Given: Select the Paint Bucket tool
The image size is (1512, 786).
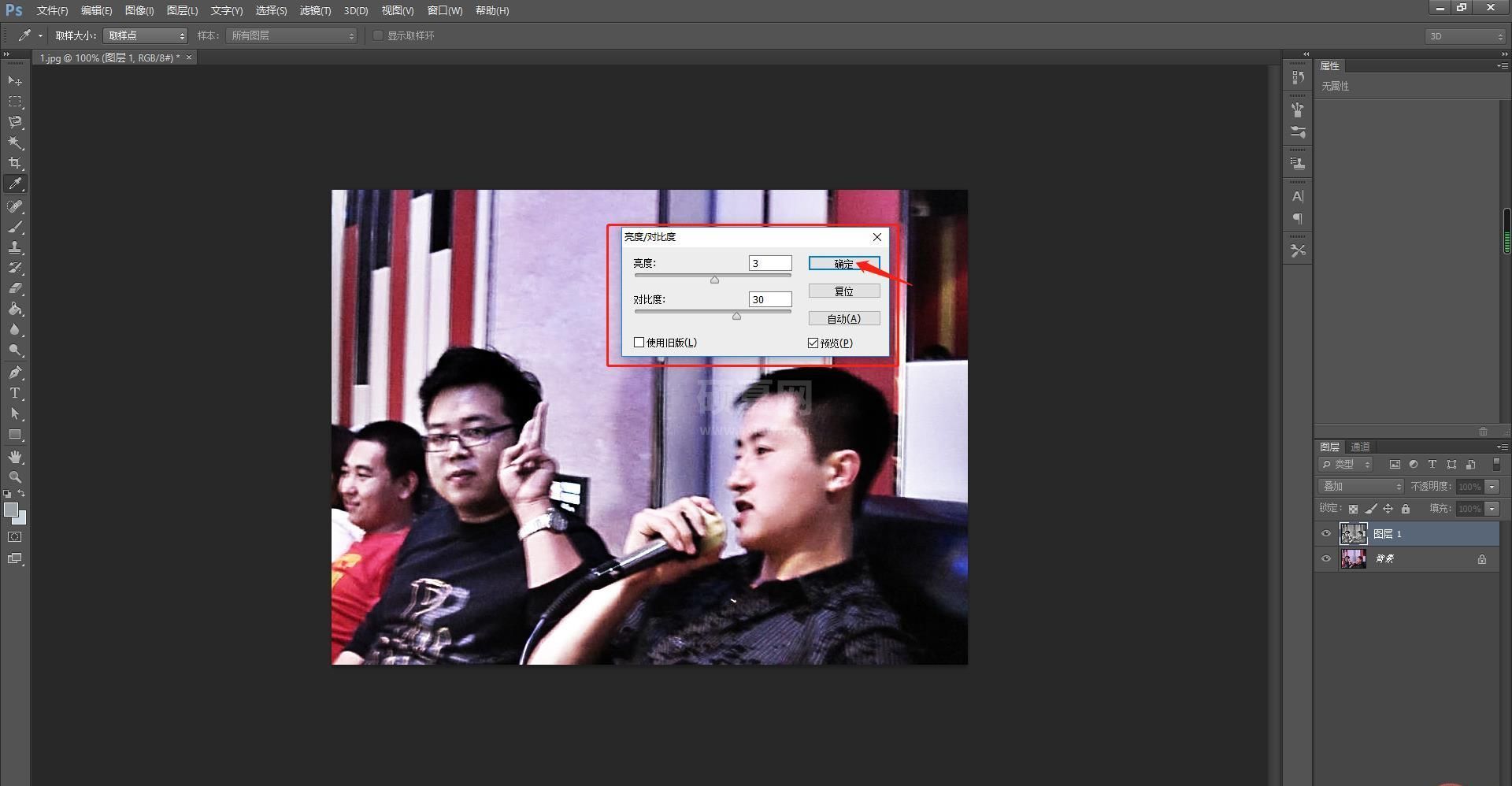Looking at the screenshot, I should (15, 309).
